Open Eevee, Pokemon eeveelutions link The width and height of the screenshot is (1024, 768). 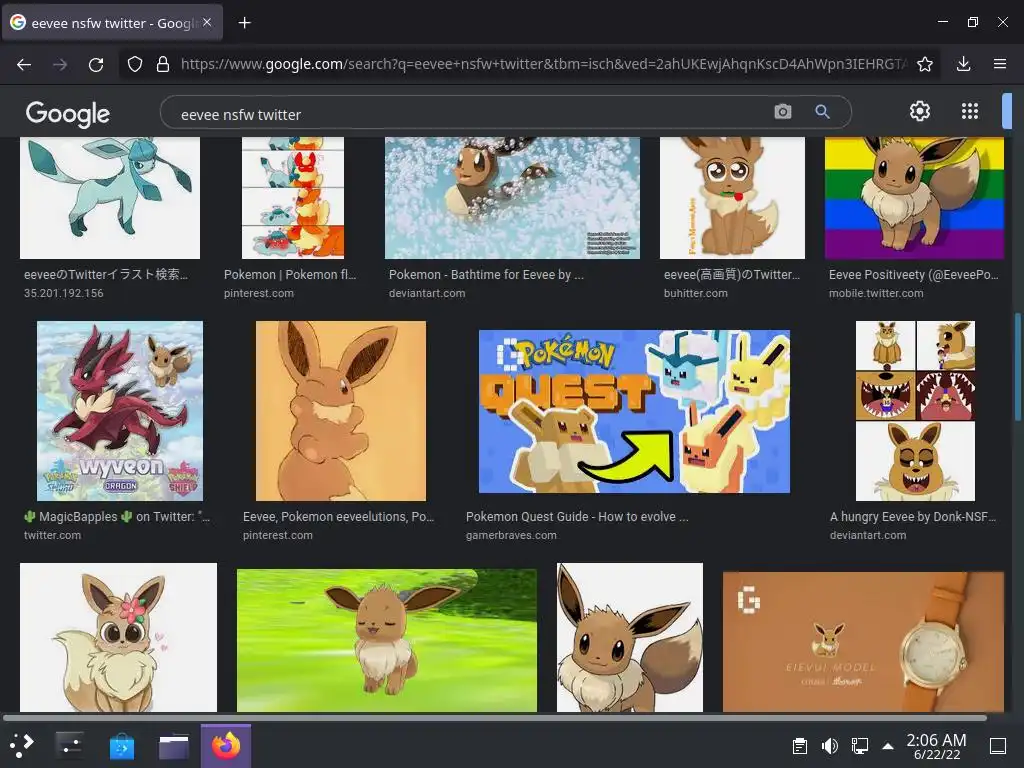338,517
